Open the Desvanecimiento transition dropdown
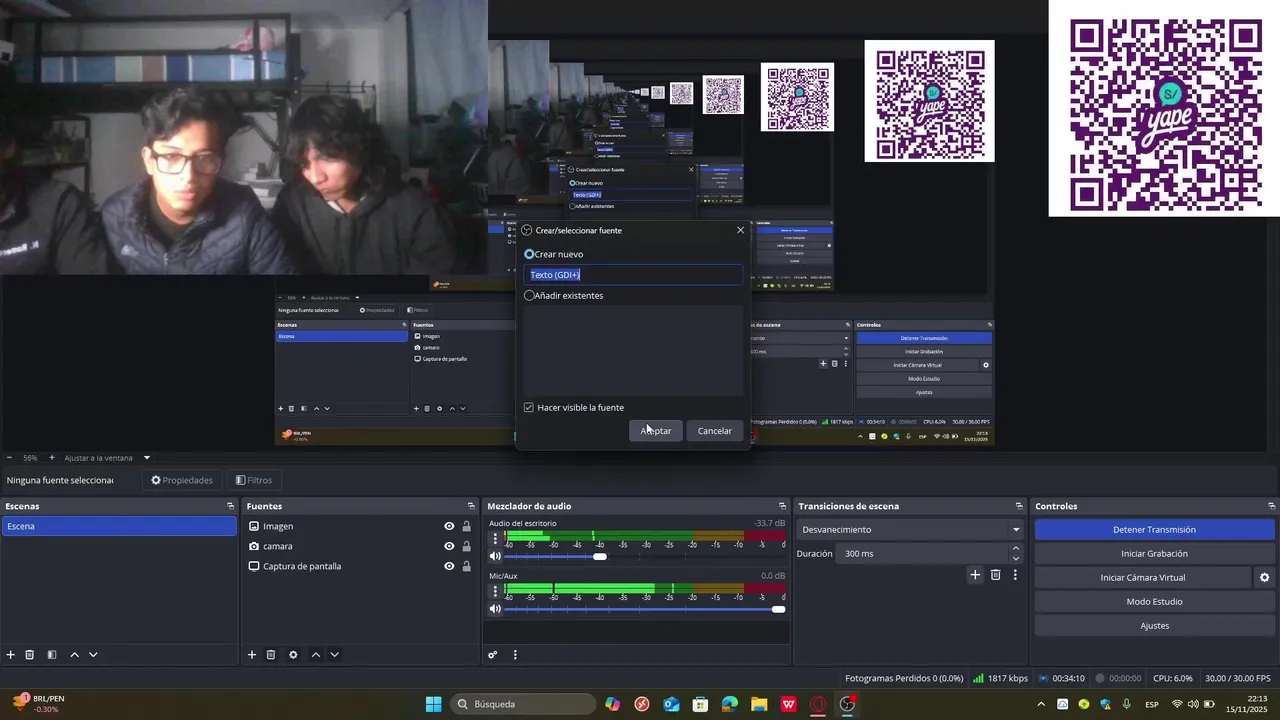Image resolution: width=1280 pixels, height=720 pixels. tap(911, 530)
